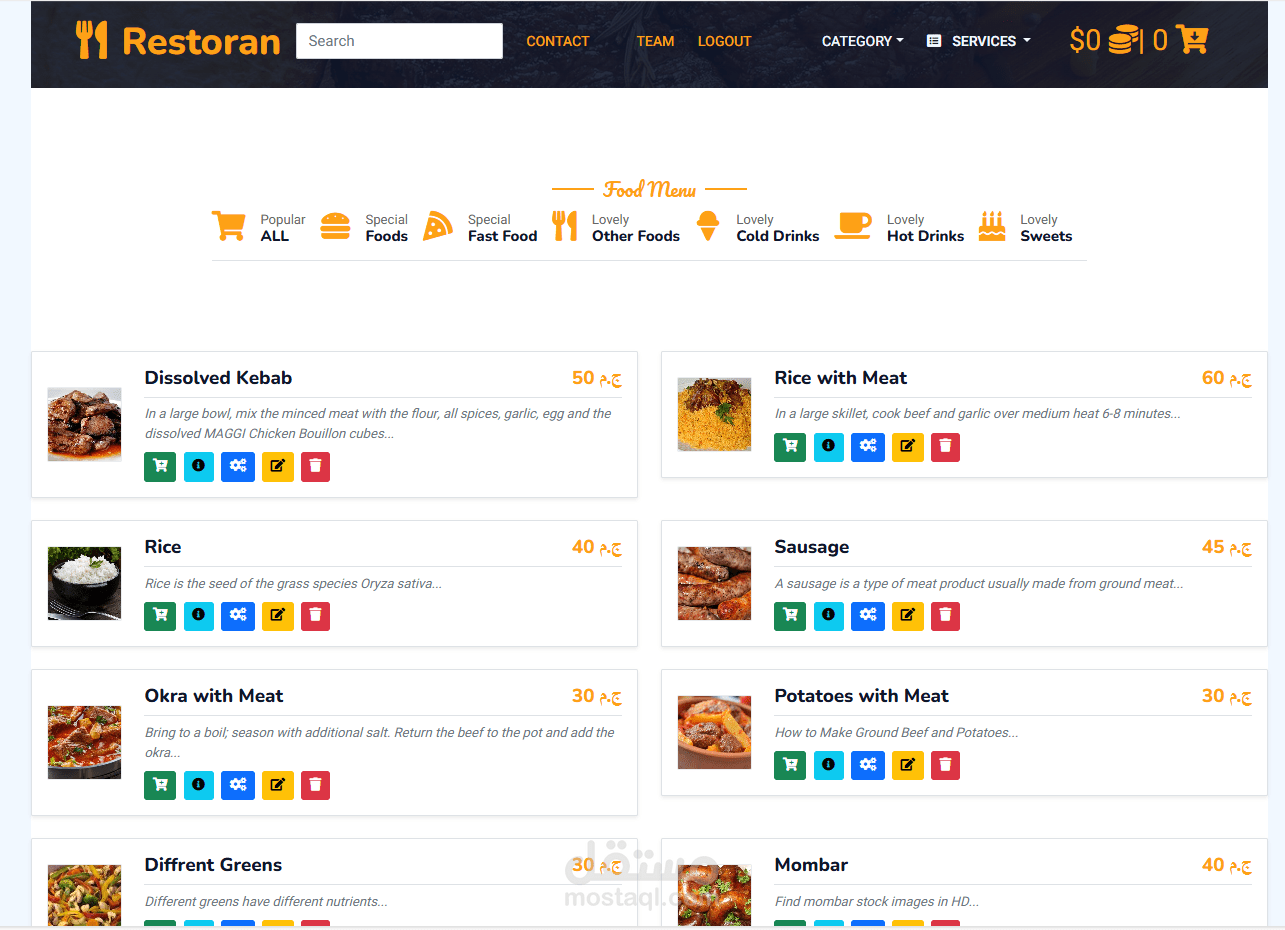This screenshot has width=1285, height=930.
Task: Open gears options for the Rice item
Action: coord(238,616)
